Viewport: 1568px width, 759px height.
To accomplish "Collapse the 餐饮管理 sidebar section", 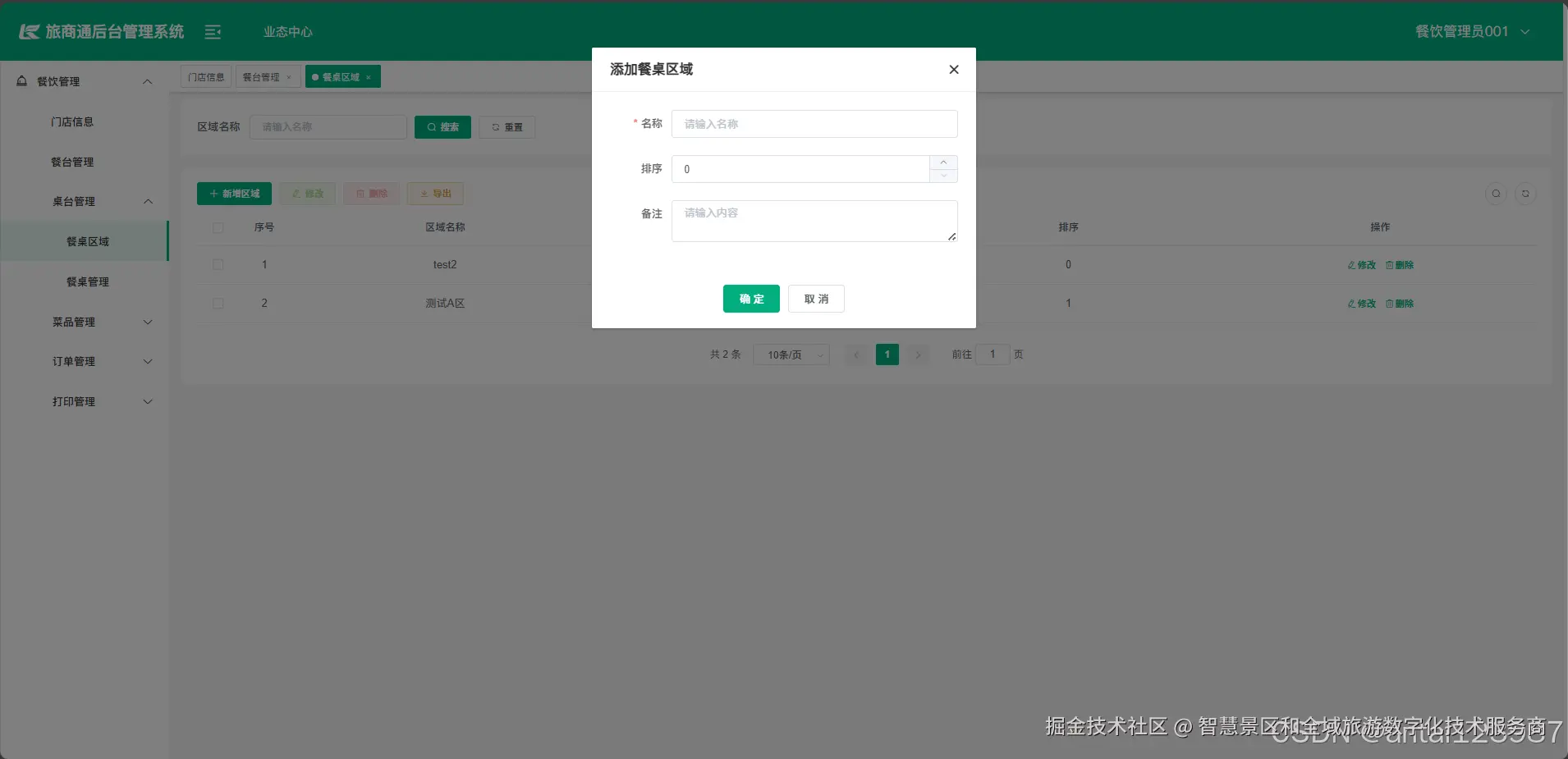I will tap(85, 81).
